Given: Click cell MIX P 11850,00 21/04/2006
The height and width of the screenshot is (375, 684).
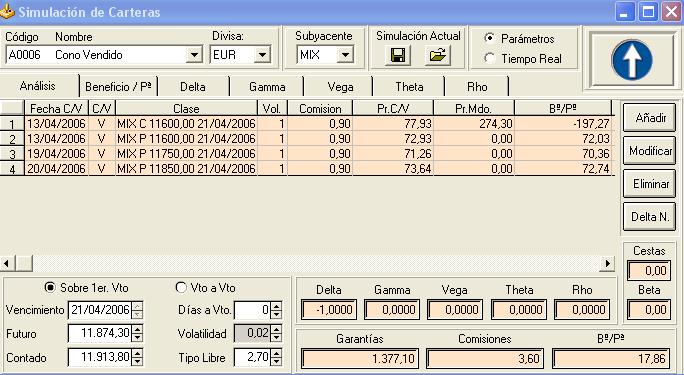Looking at the screenshot, I should click(x=186, y=168).
